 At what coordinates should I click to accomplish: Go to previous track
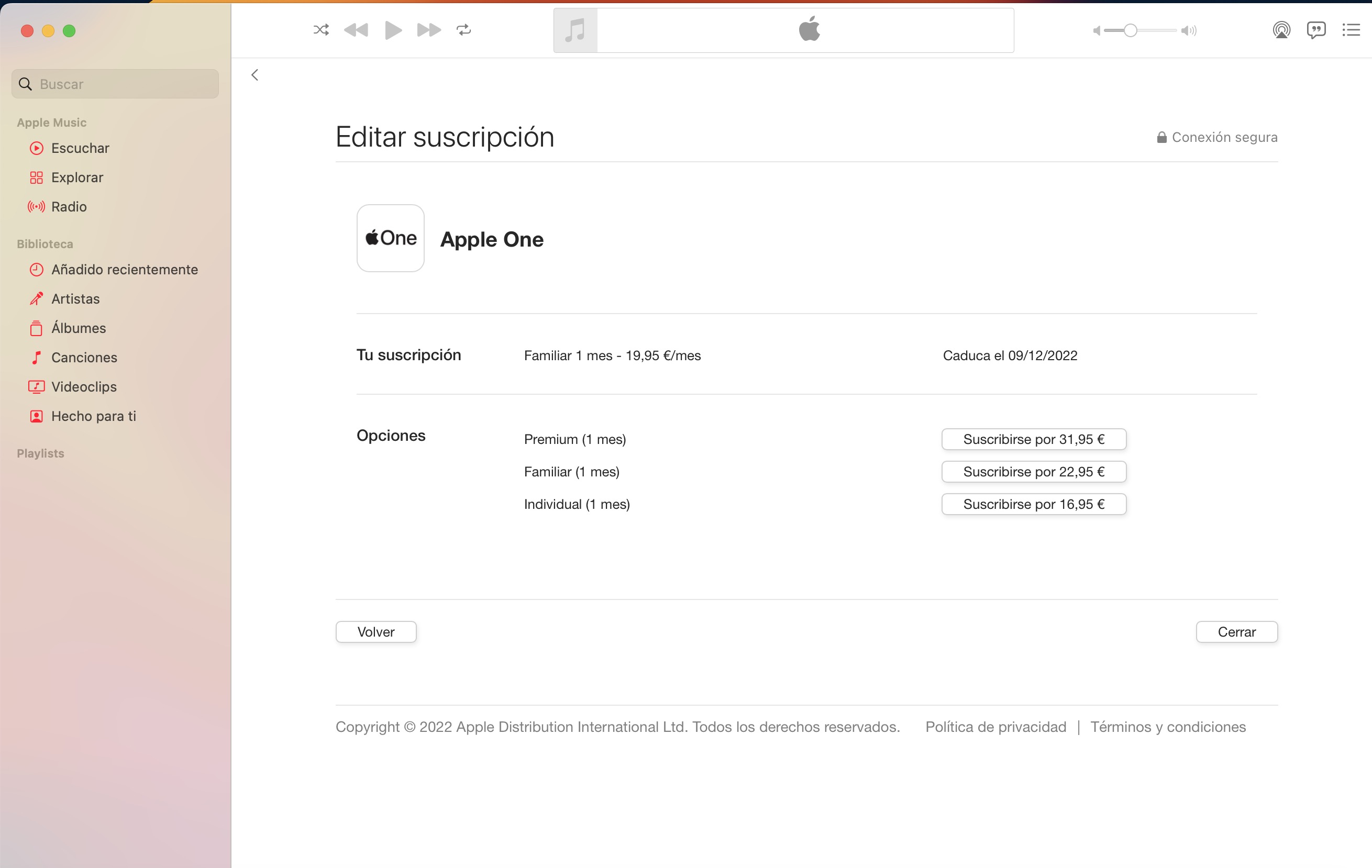point(357,30)
